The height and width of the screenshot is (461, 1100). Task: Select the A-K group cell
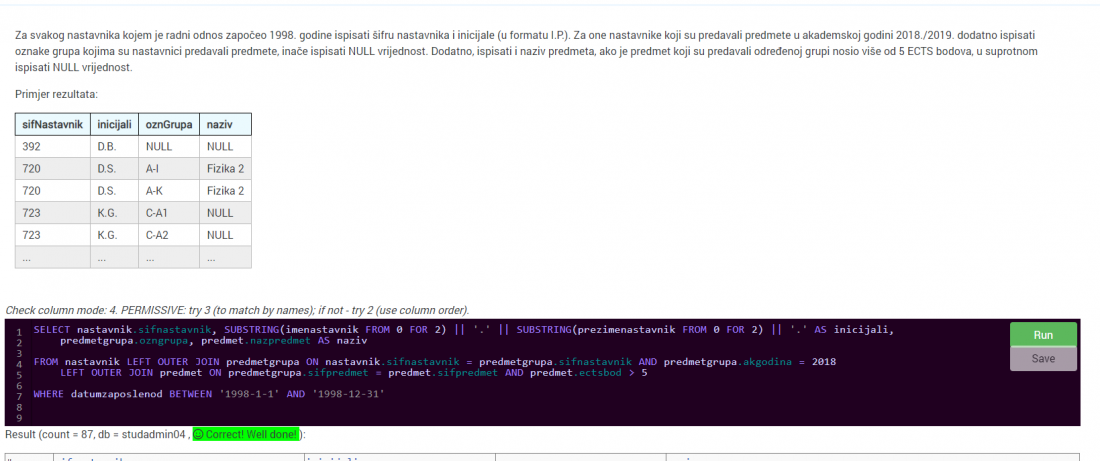(x=168, y=191)
